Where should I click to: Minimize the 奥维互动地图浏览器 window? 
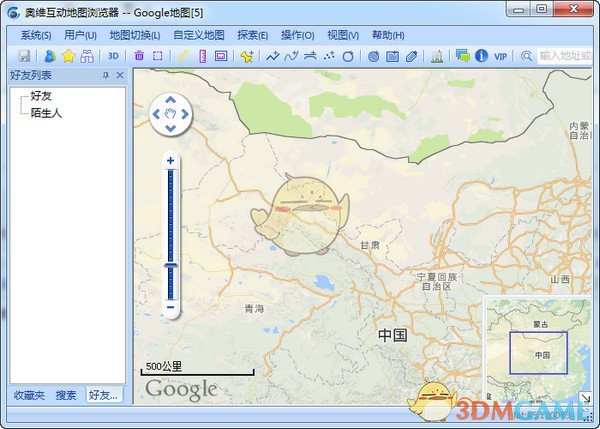point(518,9)
